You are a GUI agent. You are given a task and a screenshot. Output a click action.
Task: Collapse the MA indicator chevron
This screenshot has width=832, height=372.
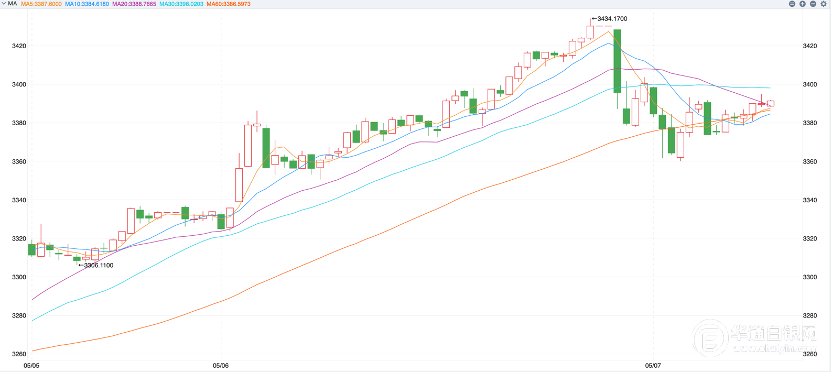pos(3,3)
